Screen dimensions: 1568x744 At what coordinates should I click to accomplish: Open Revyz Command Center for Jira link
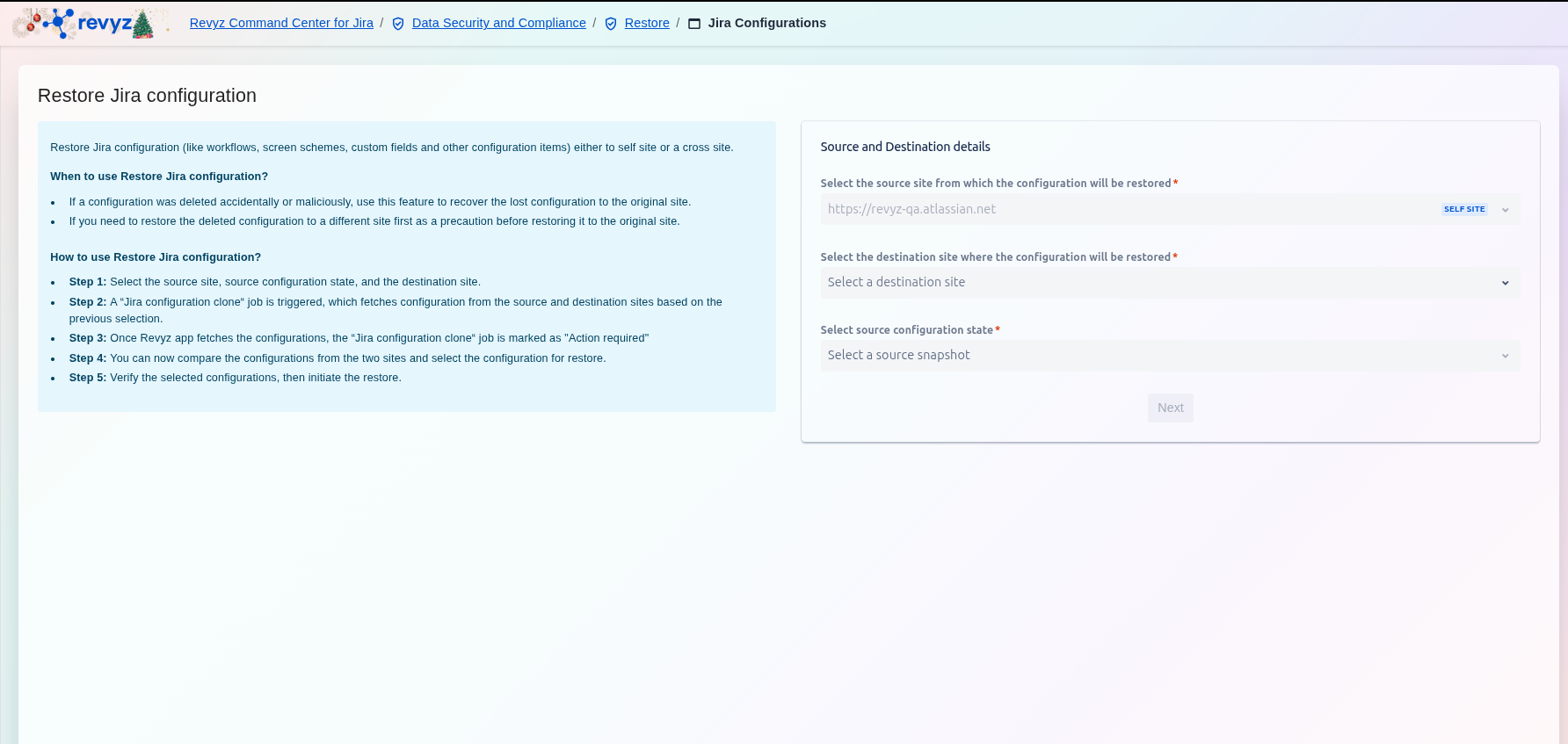pos(281,23)
